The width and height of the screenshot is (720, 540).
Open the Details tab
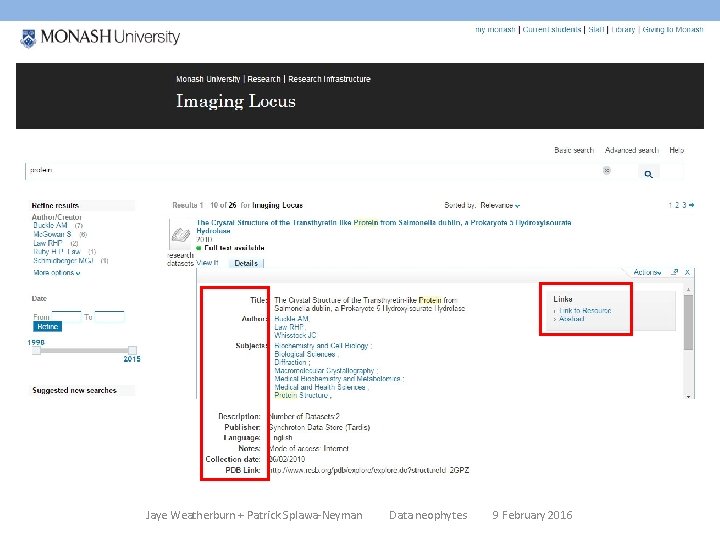246,263
